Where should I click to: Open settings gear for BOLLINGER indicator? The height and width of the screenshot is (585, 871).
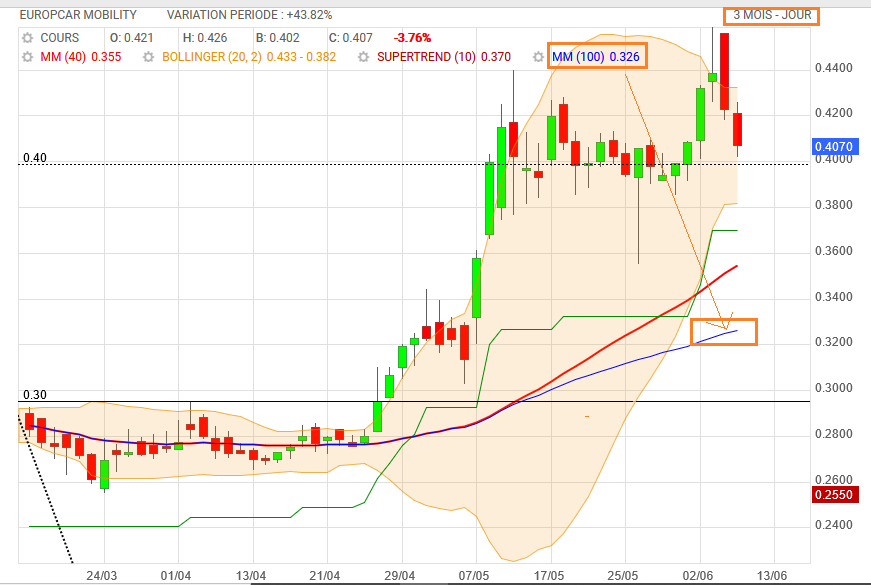pos(148,57)
